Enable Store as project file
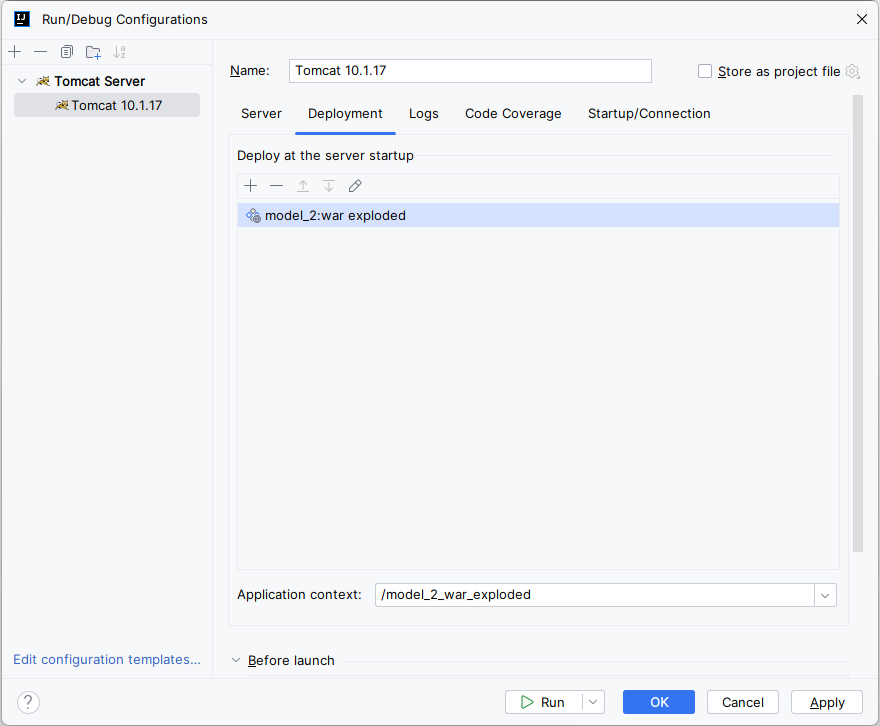 (705, 71)
